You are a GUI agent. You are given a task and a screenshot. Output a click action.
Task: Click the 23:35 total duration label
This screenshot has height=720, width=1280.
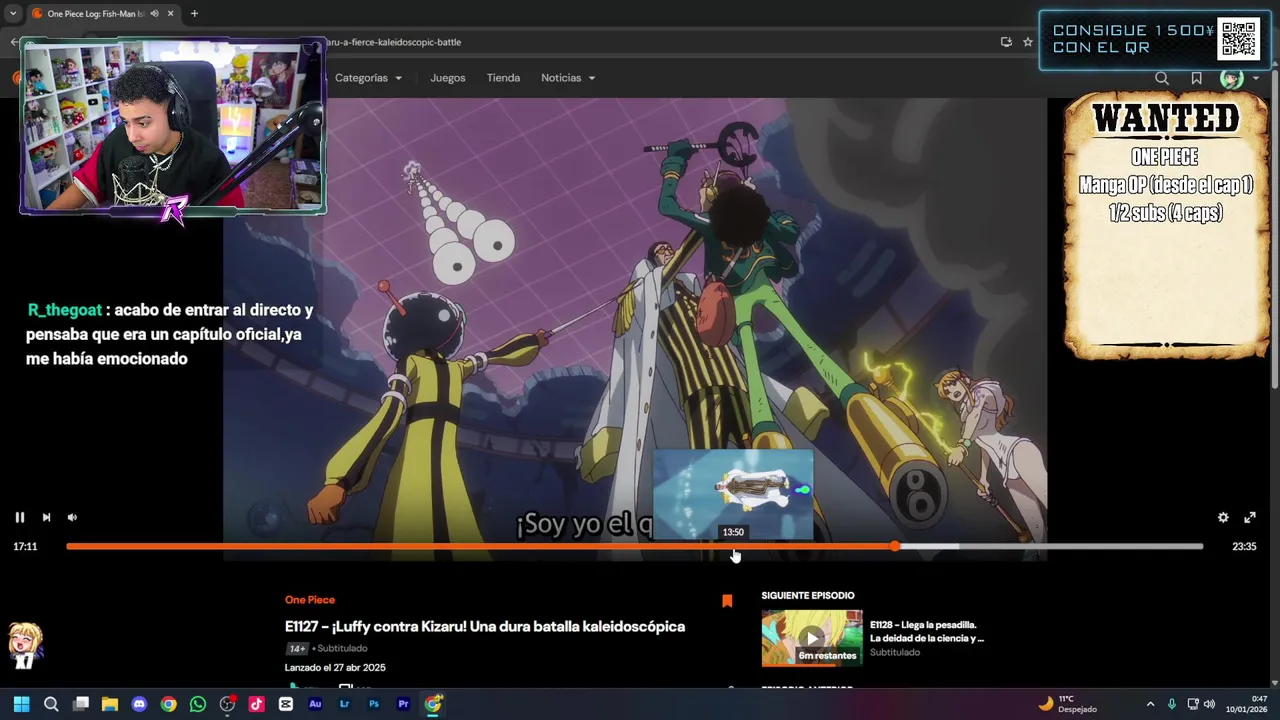(x=1244, y=547)
